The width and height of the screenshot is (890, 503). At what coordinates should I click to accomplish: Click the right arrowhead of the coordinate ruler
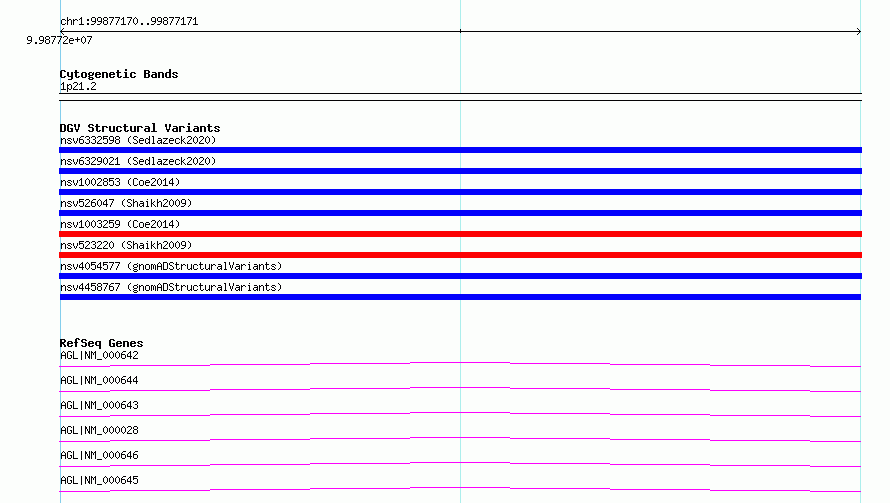(859, 31)
